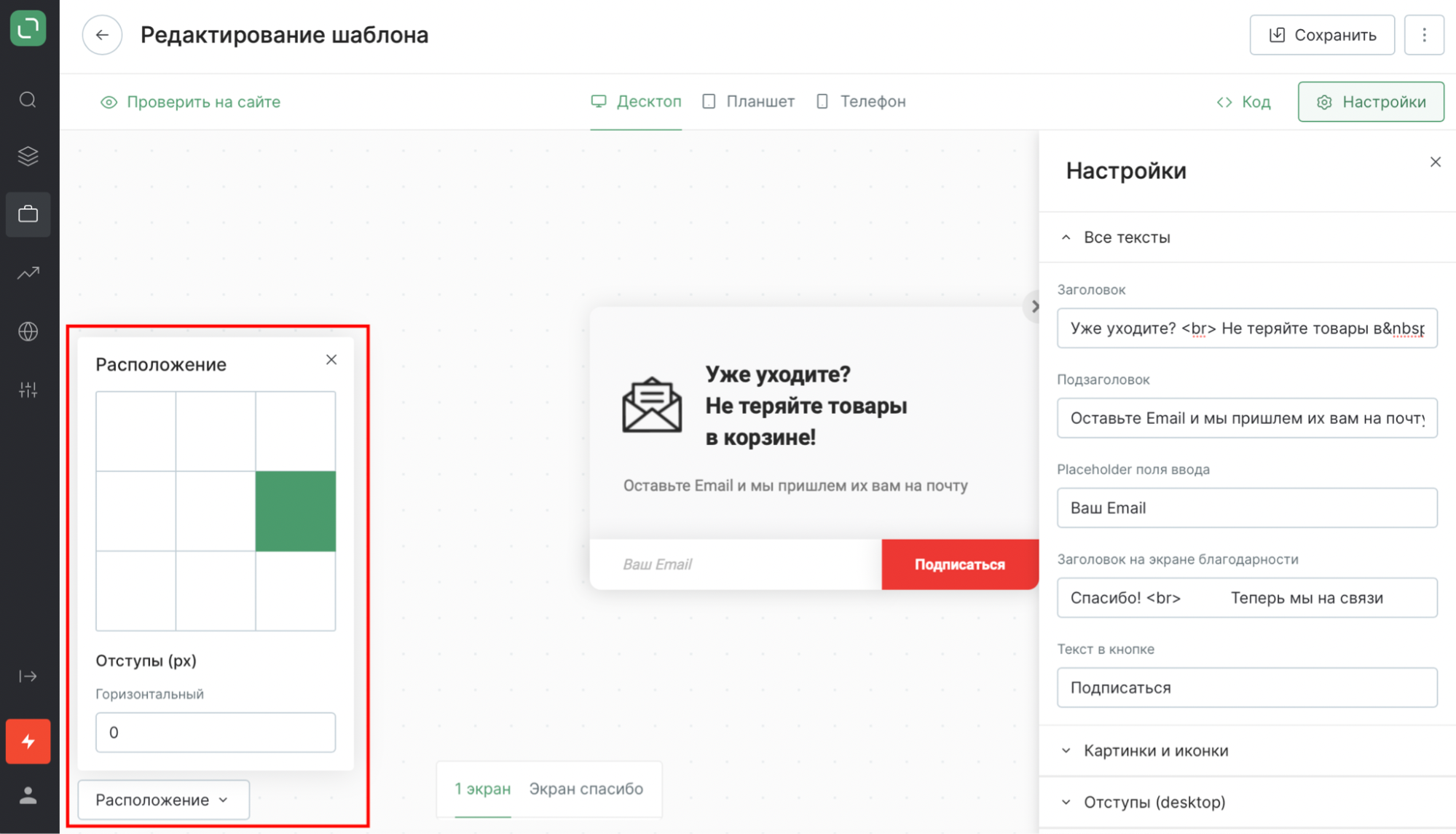Open the Расположение dropdown button
The height and width of the screenshot is (834, 1456).
[x=163, y=800]
